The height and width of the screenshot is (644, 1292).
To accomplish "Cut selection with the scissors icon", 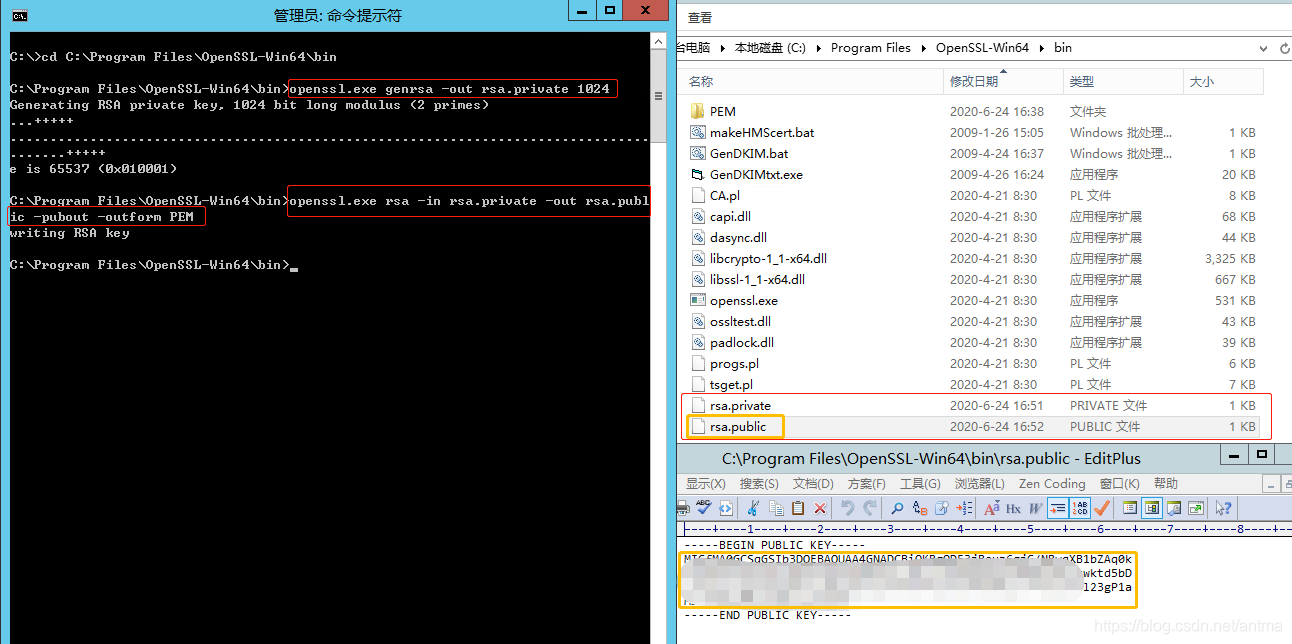I will tap(753, 508).
